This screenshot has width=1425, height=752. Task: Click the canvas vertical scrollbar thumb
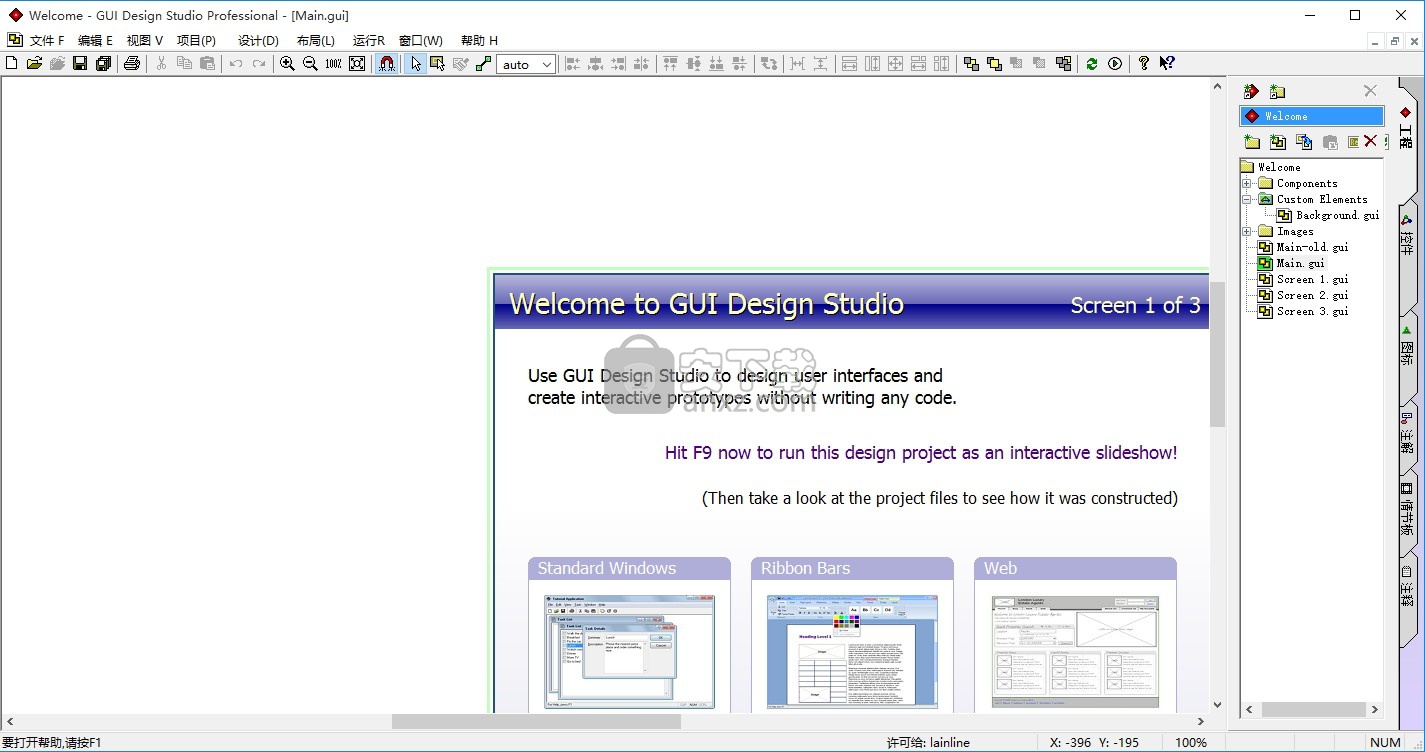(1217, 353)
